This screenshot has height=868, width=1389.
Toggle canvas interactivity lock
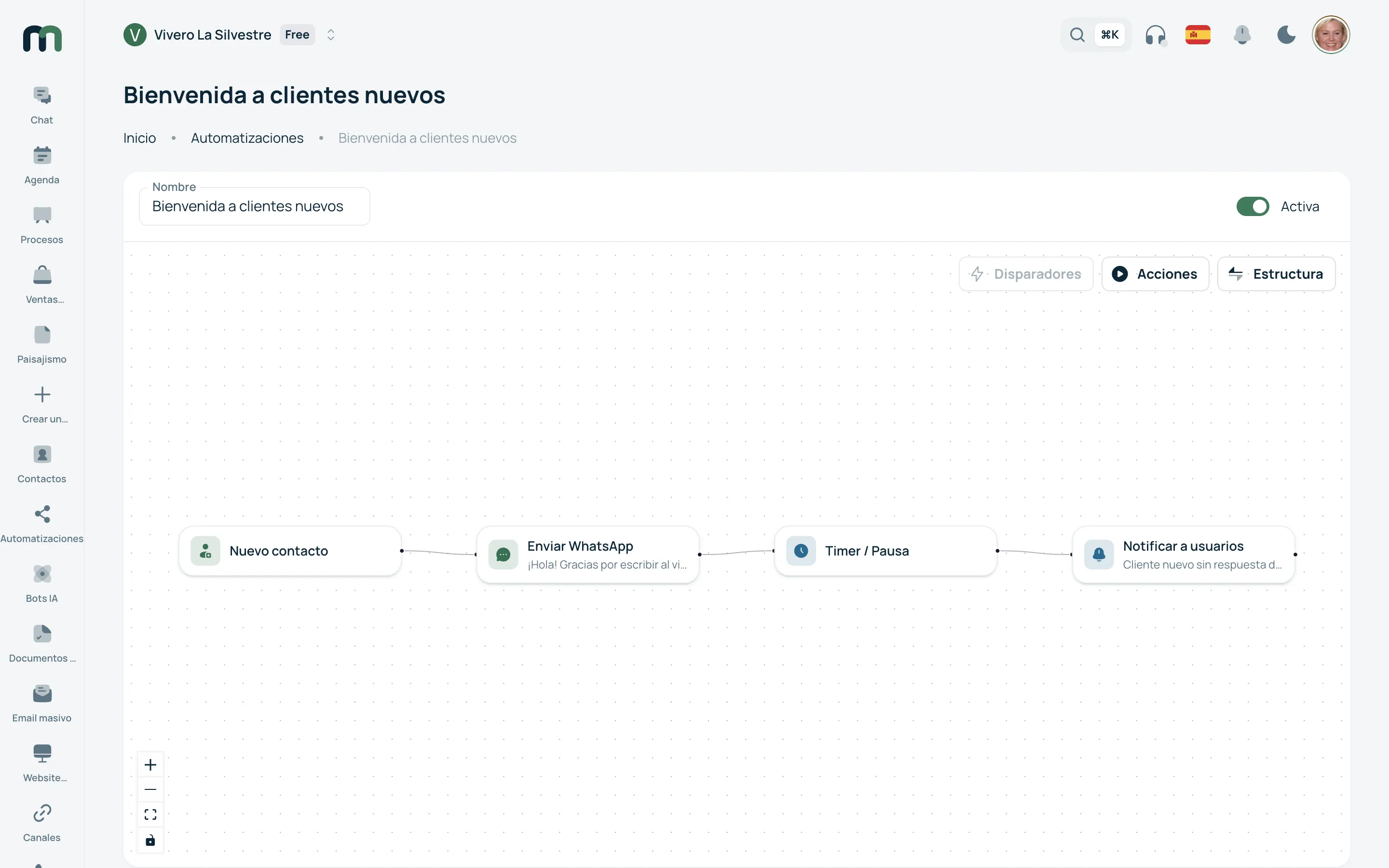point(150,841)
